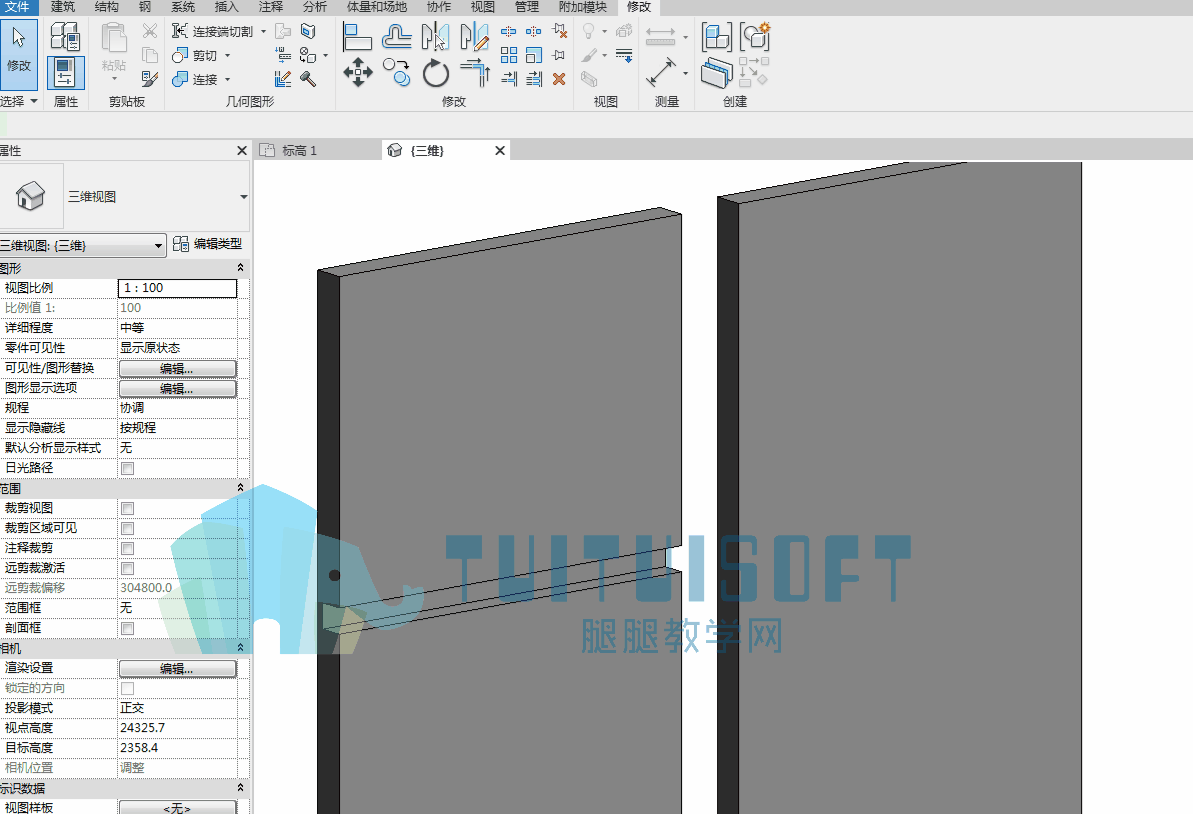Select the Split Element tool
This screenshot has width=1193, height=814.
509,31
